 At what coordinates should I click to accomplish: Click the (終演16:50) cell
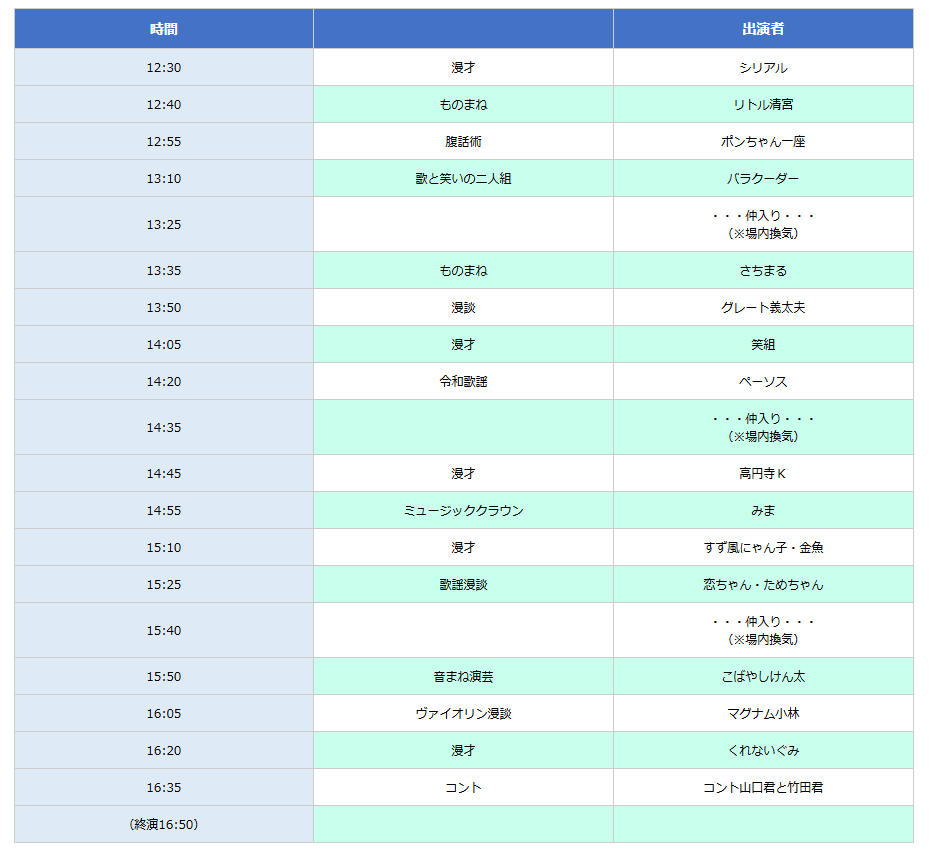(x=164, y=824)
